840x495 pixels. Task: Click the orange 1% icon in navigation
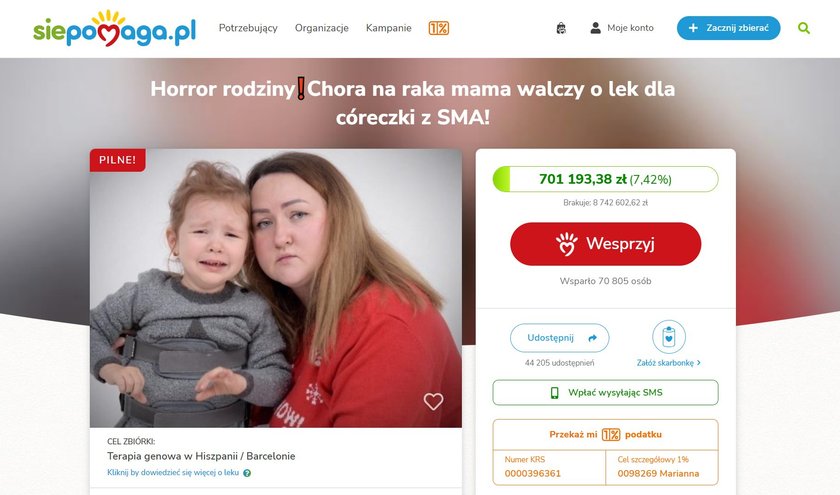tap(439, 28)
